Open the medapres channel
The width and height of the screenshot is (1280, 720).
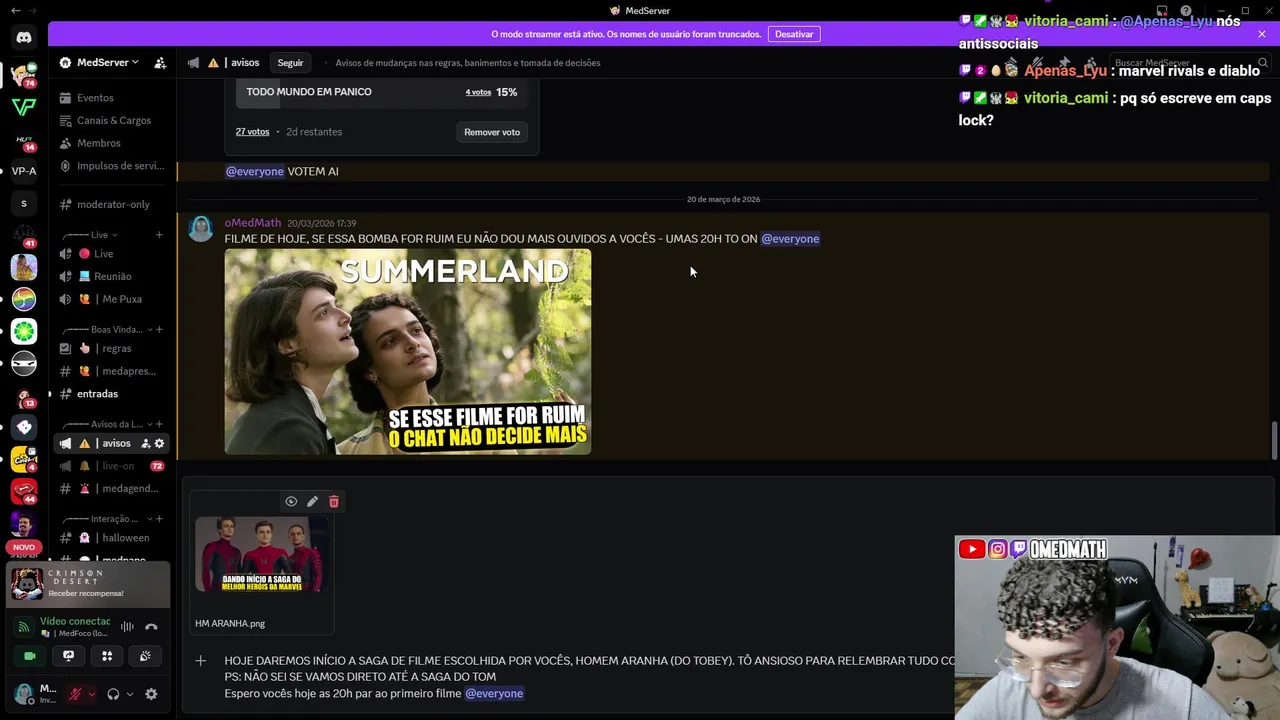tap(110, 371)
